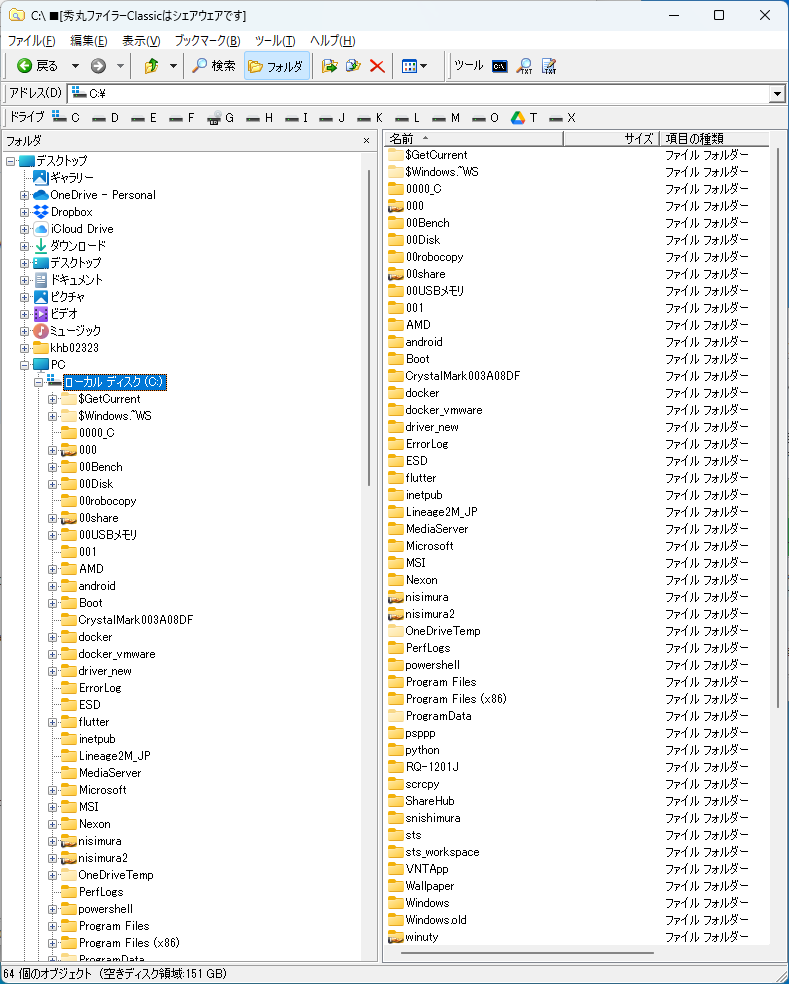The width and height of the screenshot is (789, 984).
Task: Open the ツール(T) menu
Action: pyautogui.click(x=275, y=41)
